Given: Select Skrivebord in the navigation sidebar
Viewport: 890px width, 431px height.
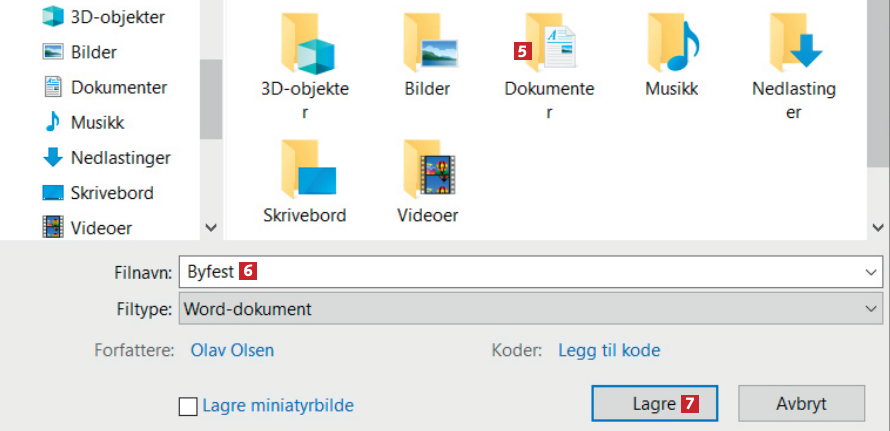Looking at the screenshot, I should pos(111,193).
